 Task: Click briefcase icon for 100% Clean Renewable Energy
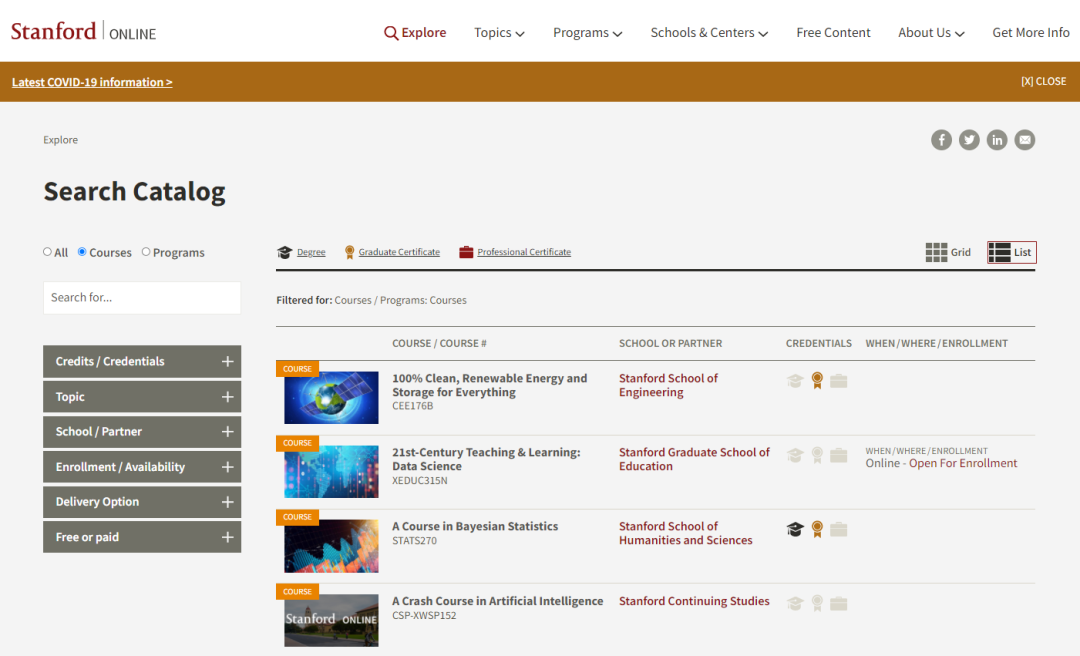(x=838, y=381)
